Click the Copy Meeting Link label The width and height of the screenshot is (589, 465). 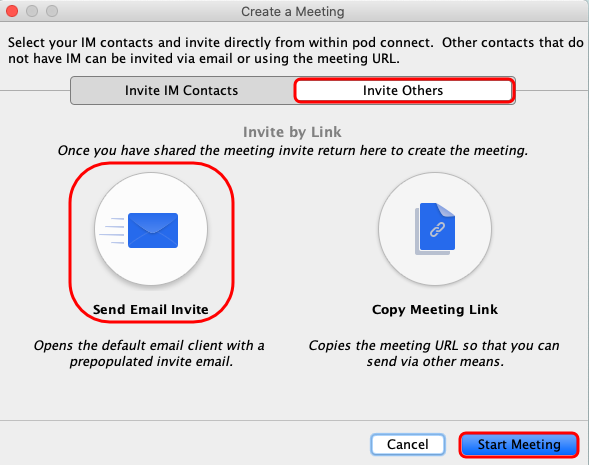pyautogui.click(x=435, y=309)
